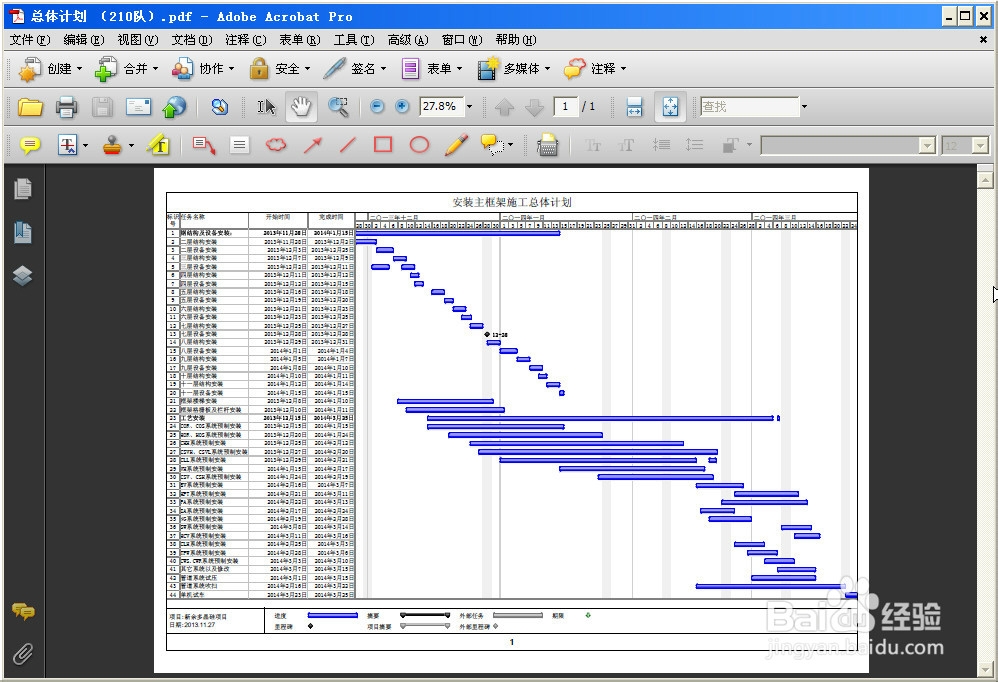Open the Pages panel in sidebar

[23, 189]
